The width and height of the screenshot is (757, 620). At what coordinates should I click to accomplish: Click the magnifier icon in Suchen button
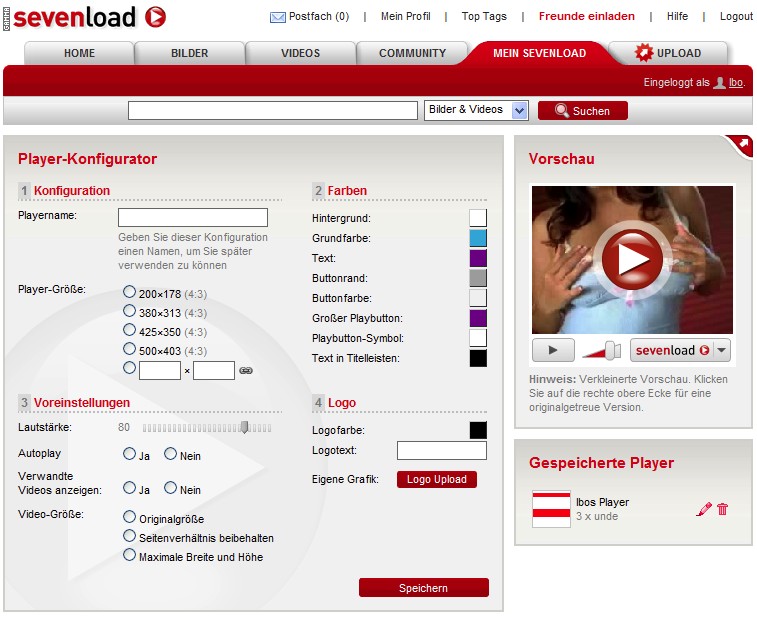(561, 111)
